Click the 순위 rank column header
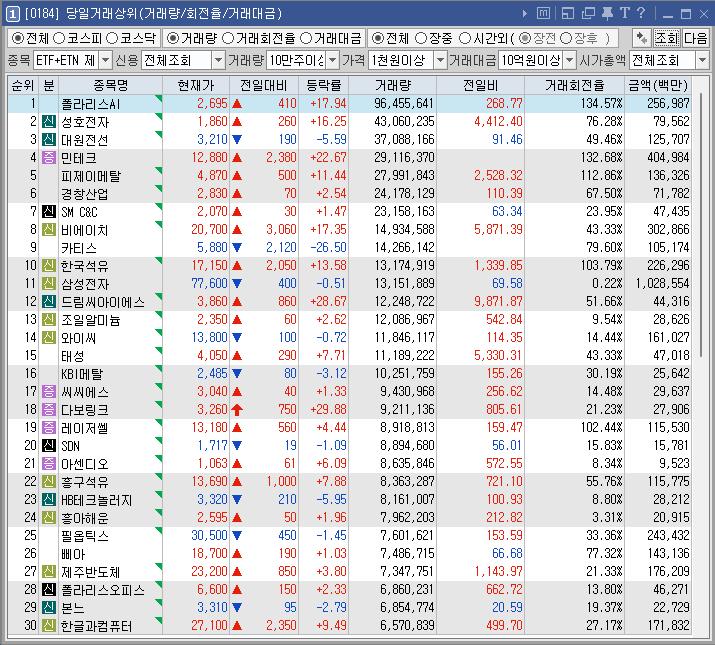This screenshot has width=715, height=645. click(23, 85)
